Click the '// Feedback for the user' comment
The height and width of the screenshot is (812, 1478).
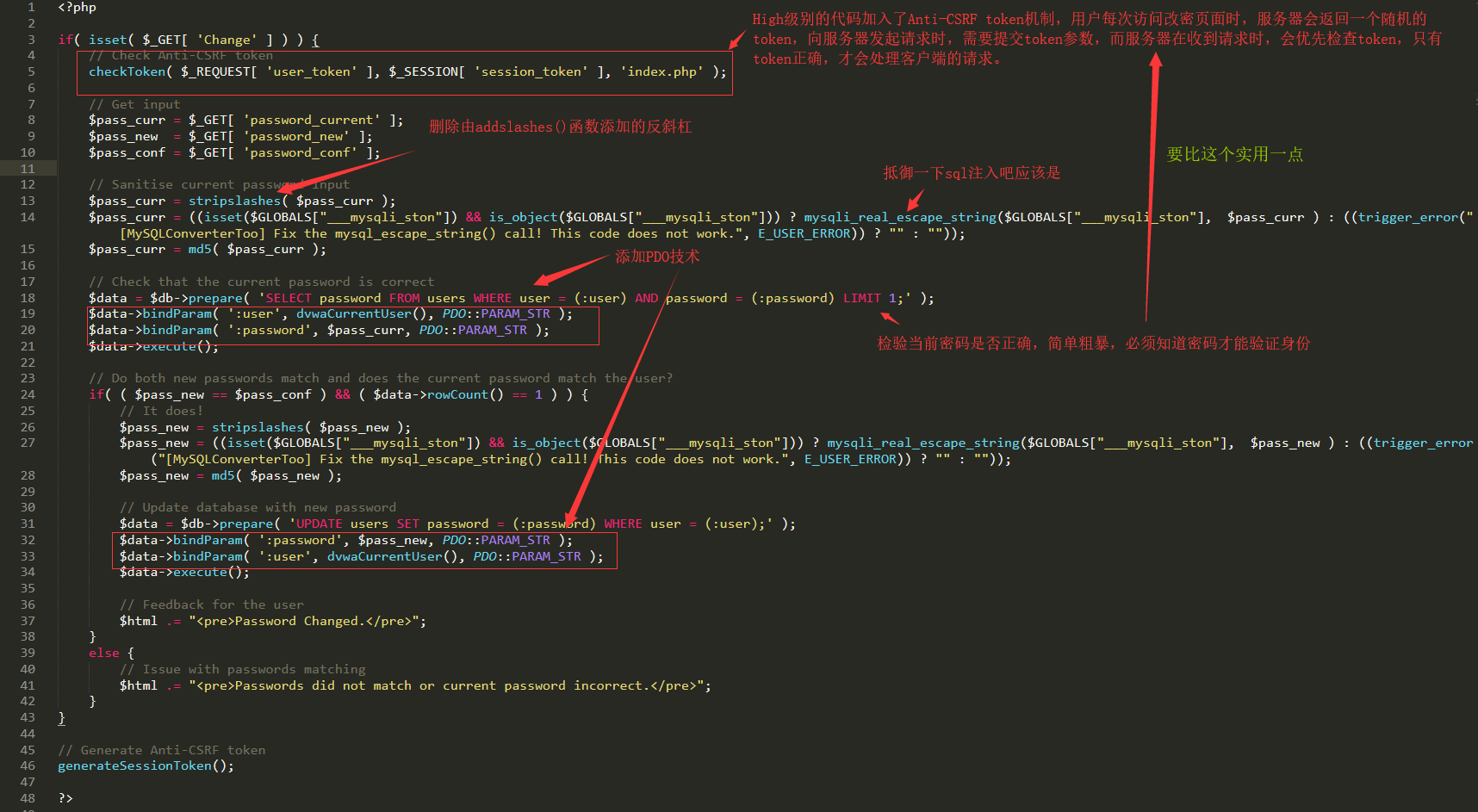click(x=212, y=604)
